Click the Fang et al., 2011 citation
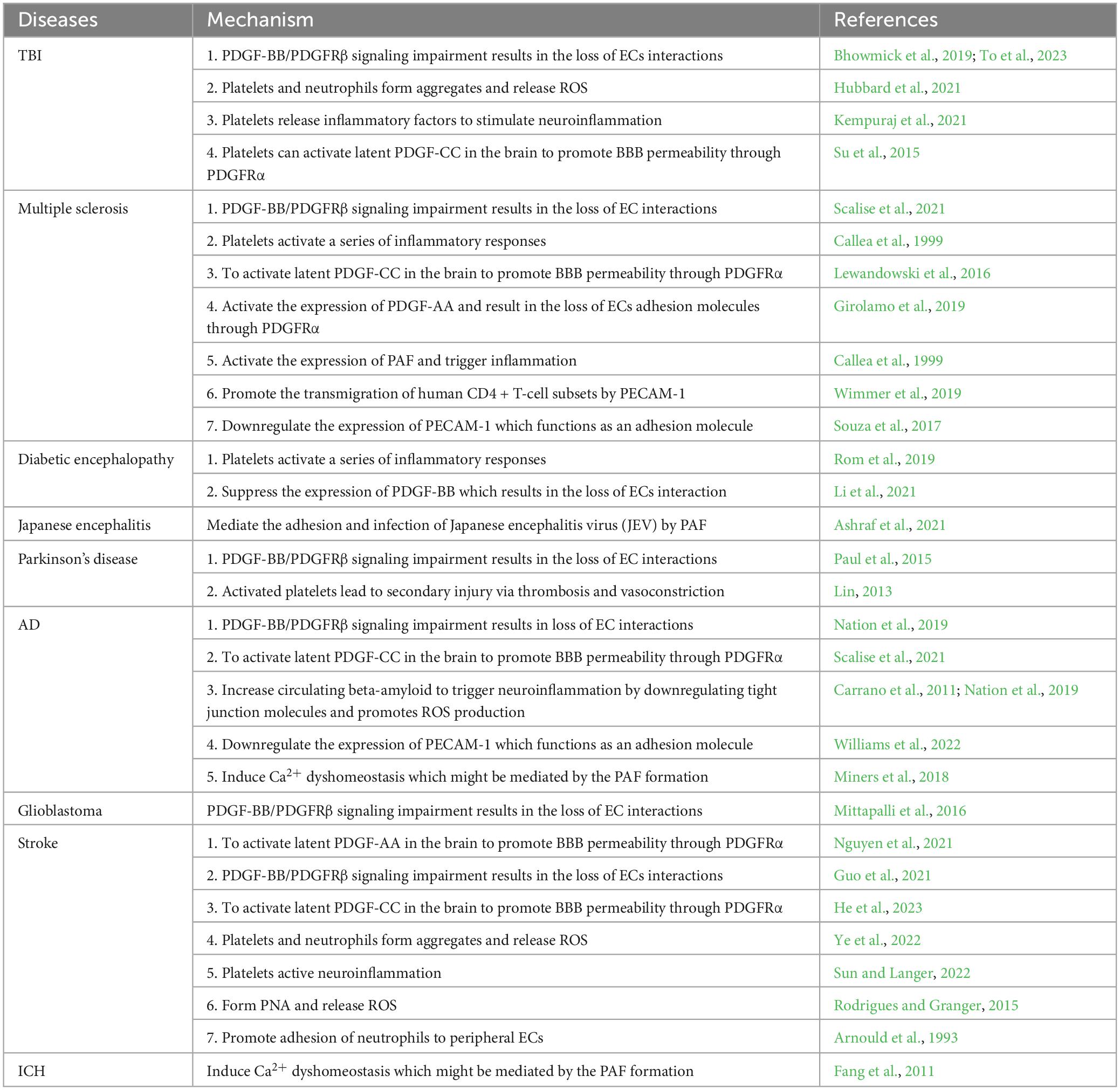 click(883, 1071)
